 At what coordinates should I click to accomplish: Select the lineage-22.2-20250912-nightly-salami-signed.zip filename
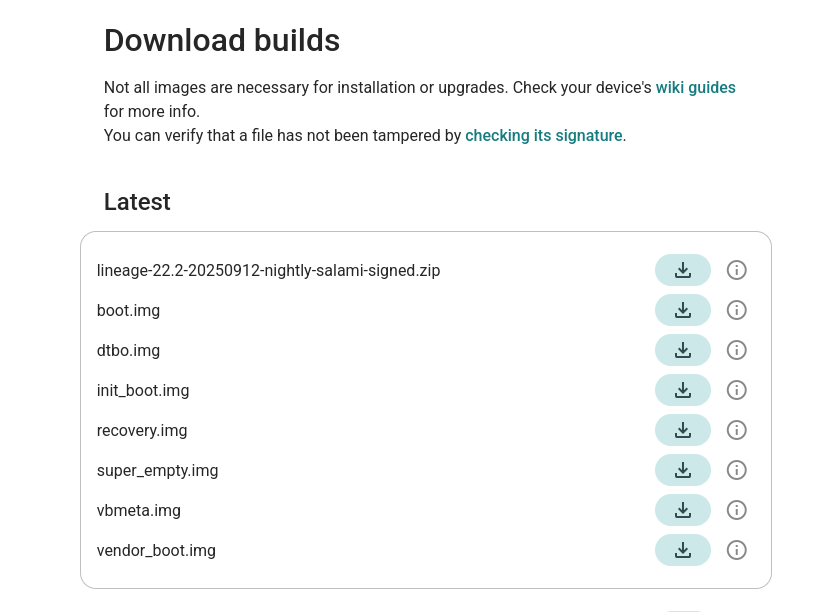(269, 271)
